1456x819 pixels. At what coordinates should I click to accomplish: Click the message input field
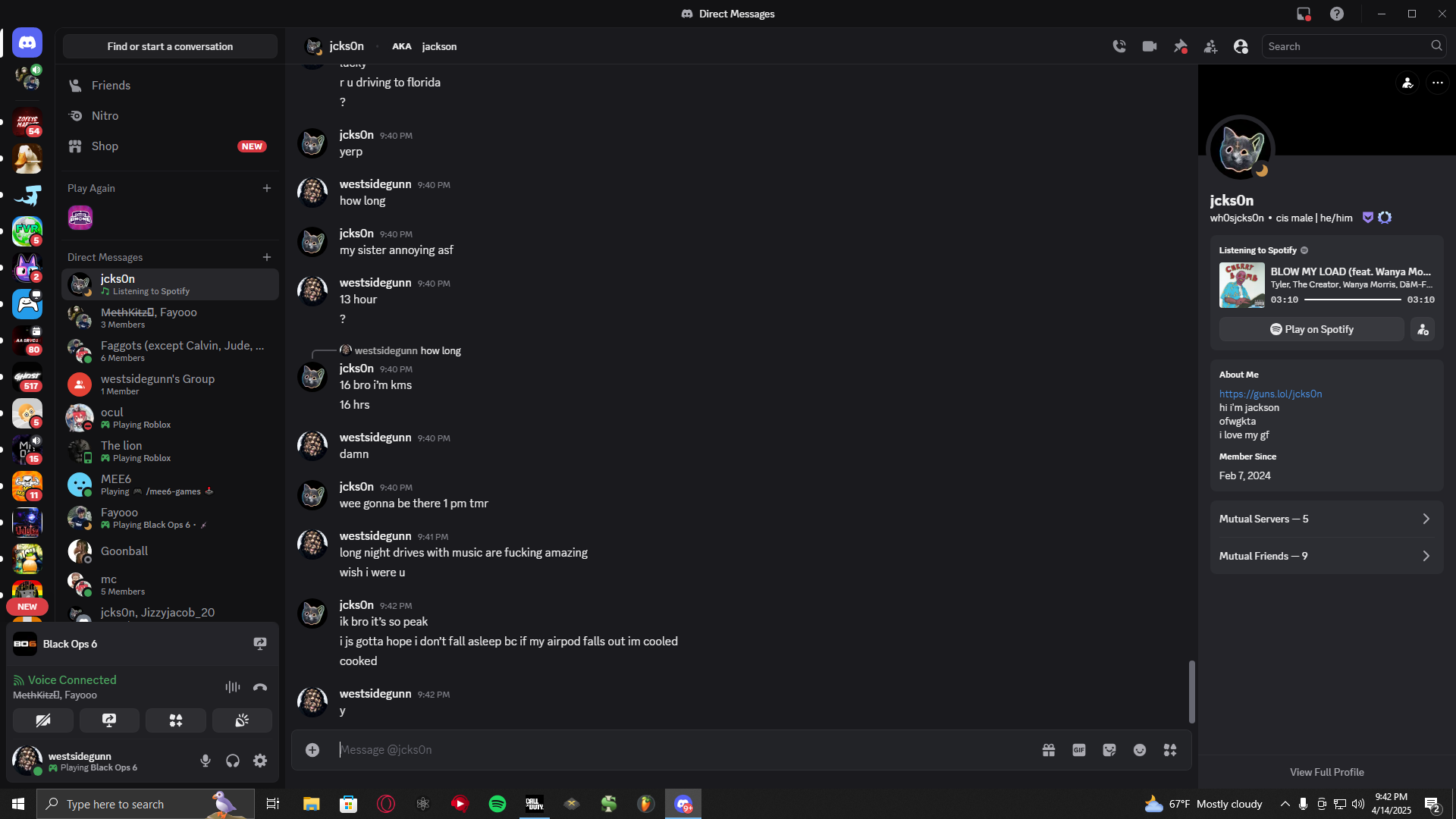pos(682,750)
